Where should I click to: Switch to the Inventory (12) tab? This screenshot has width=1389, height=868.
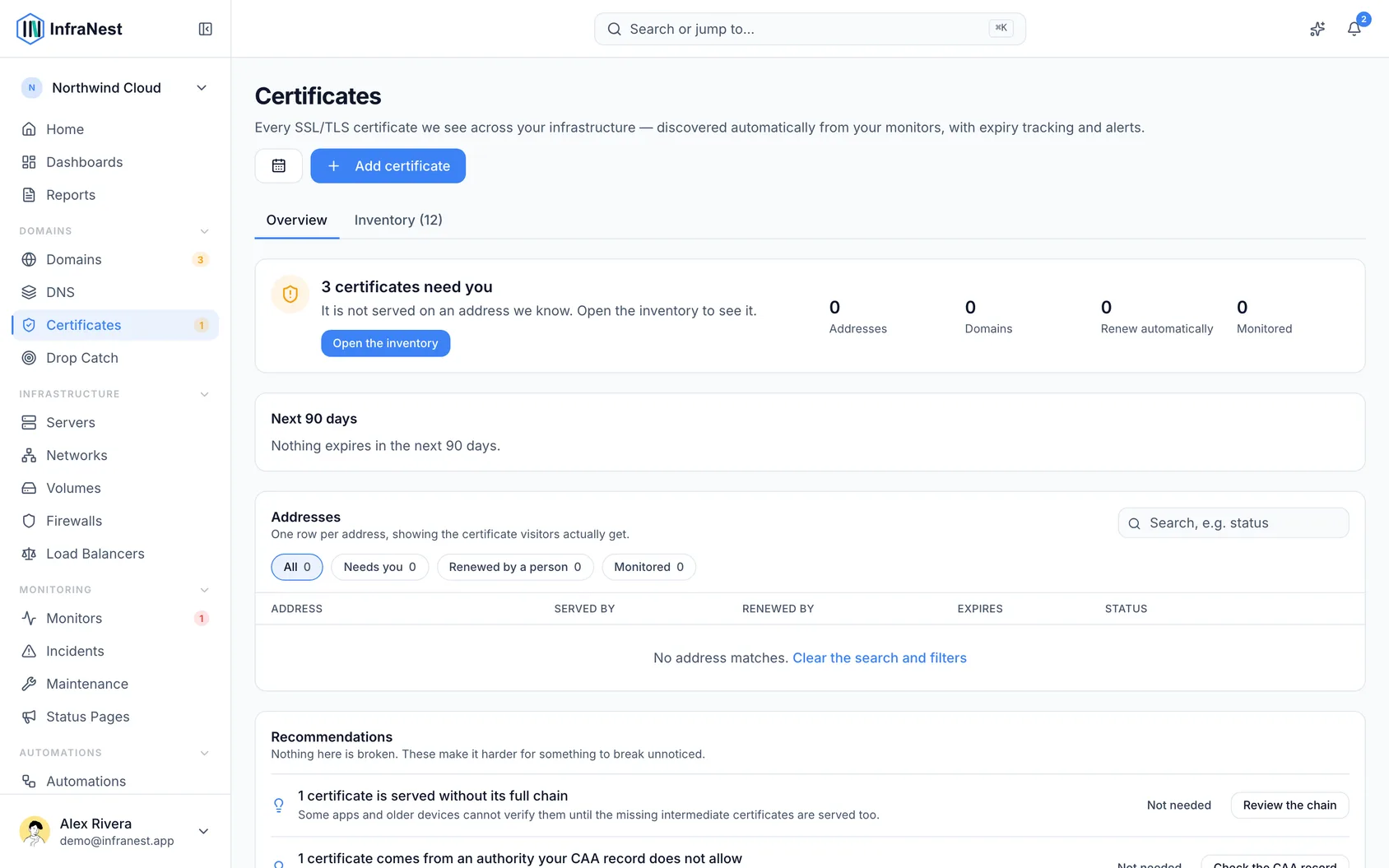pyautogui.click(x=398, y=220)
